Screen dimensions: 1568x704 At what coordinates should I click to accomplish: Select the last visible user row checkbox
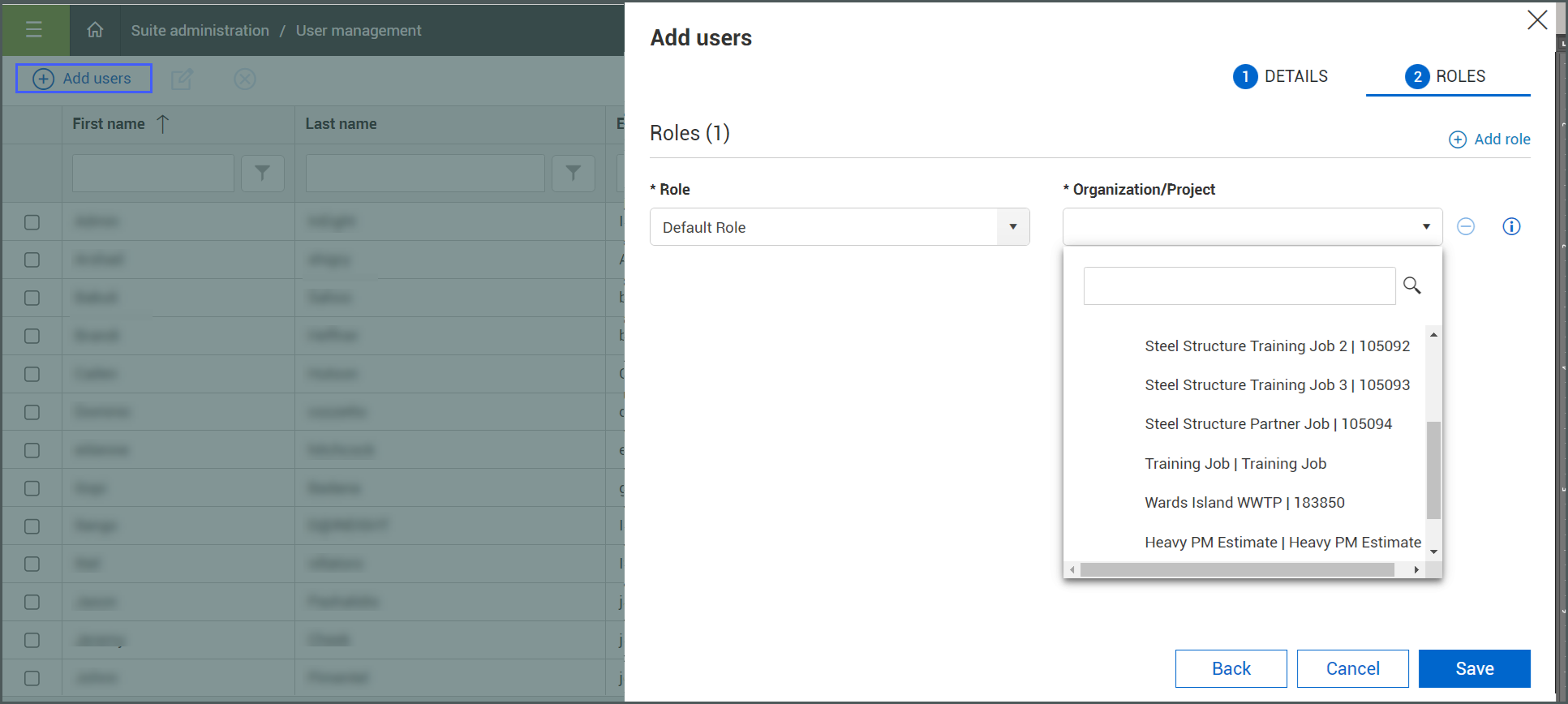click(32, 678)
